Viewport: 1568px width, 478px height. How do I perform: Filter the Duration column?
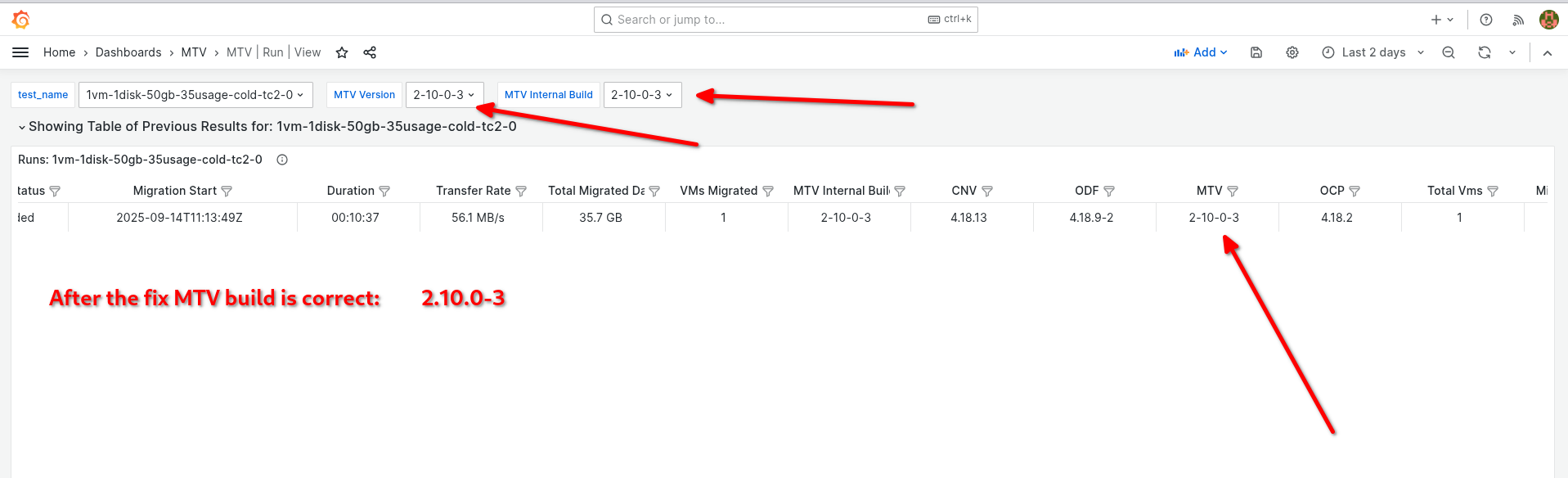click(x=384, y=192)
